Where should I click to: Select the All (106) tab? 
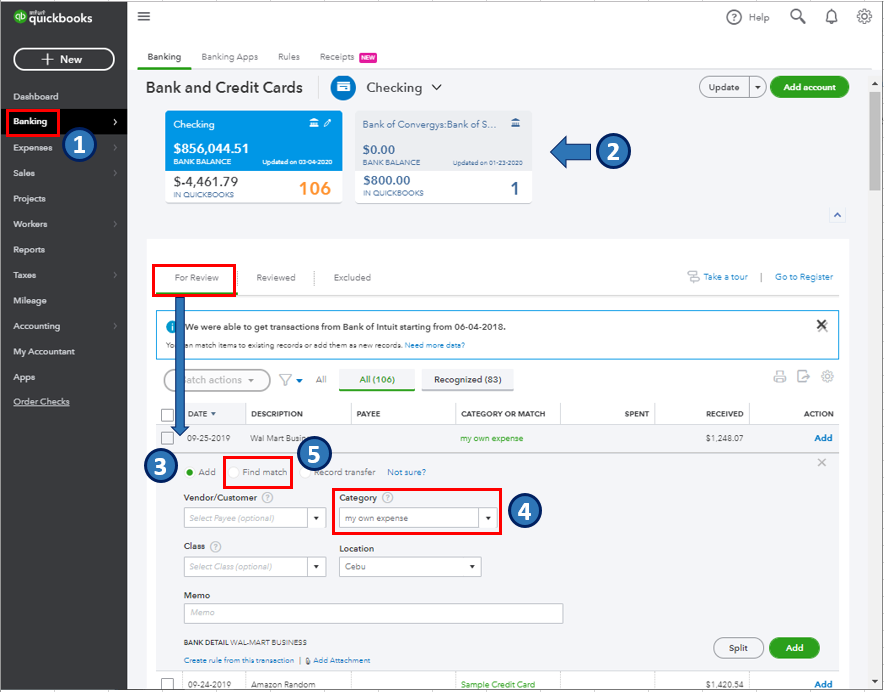click(x=377, y=380)
